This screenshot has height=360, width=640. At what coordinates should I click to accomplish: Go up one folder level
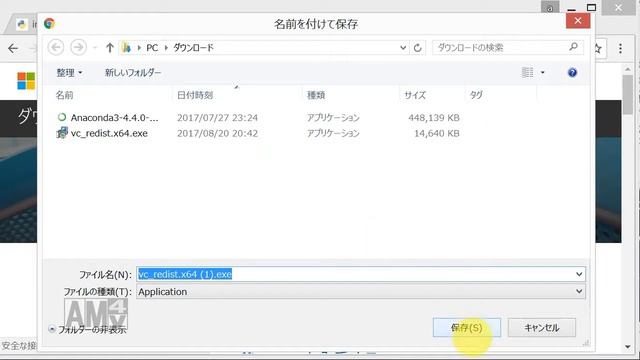(x=109, y=48)
